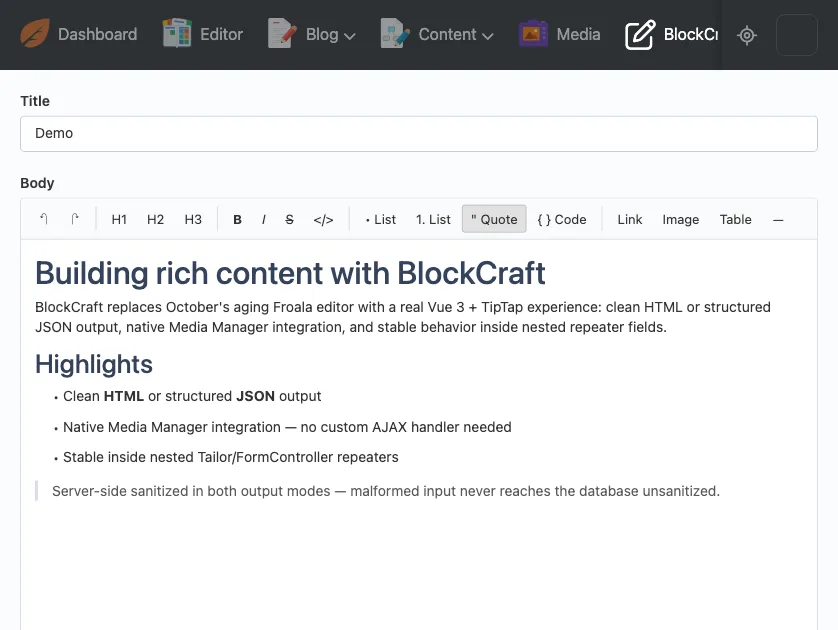Click the "Title" field label
Screen dimensions: 838x630
coord(35,101)
